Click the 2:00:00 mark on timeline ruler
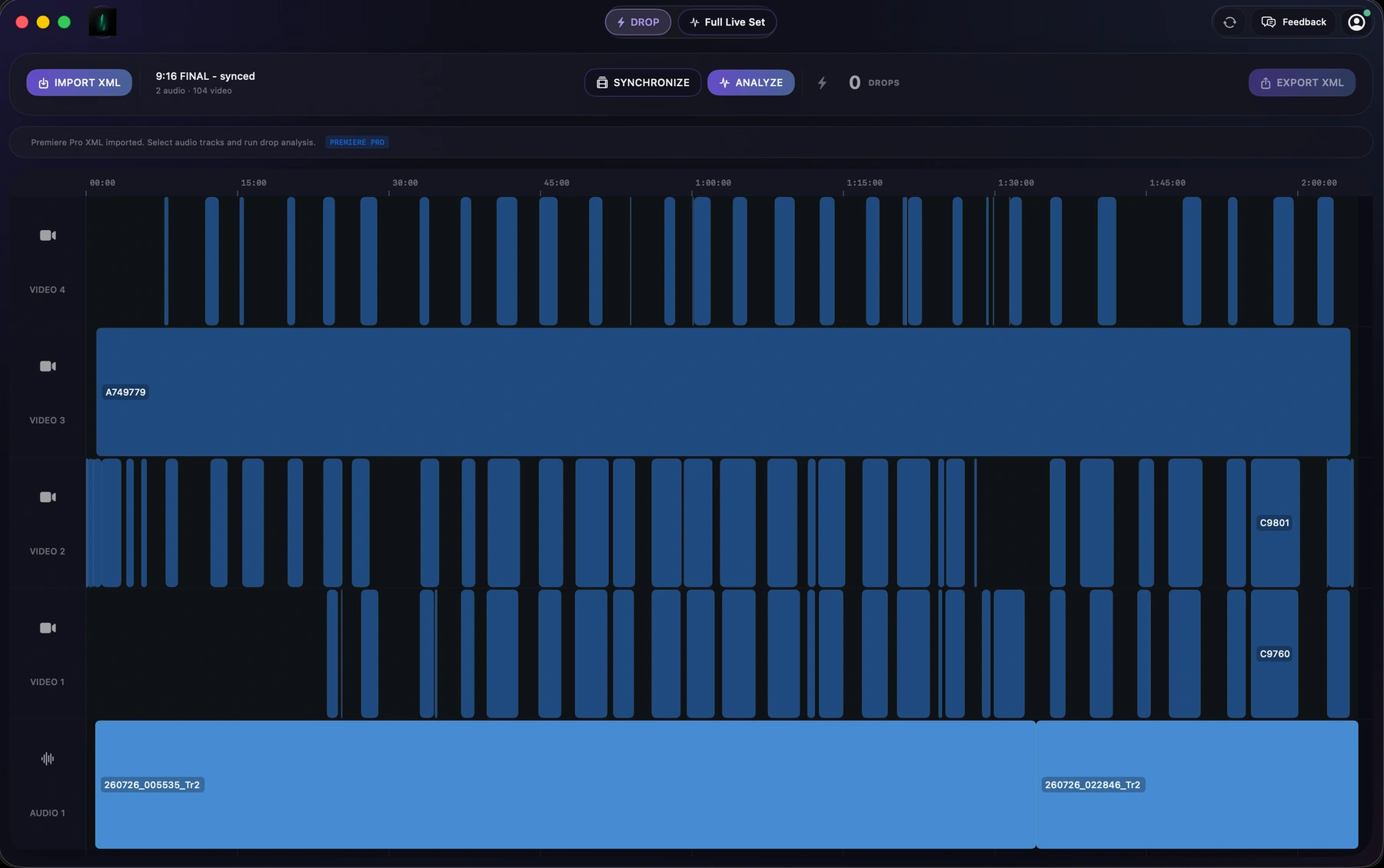Screen dimensions: 1384x868 (1319, 183)
